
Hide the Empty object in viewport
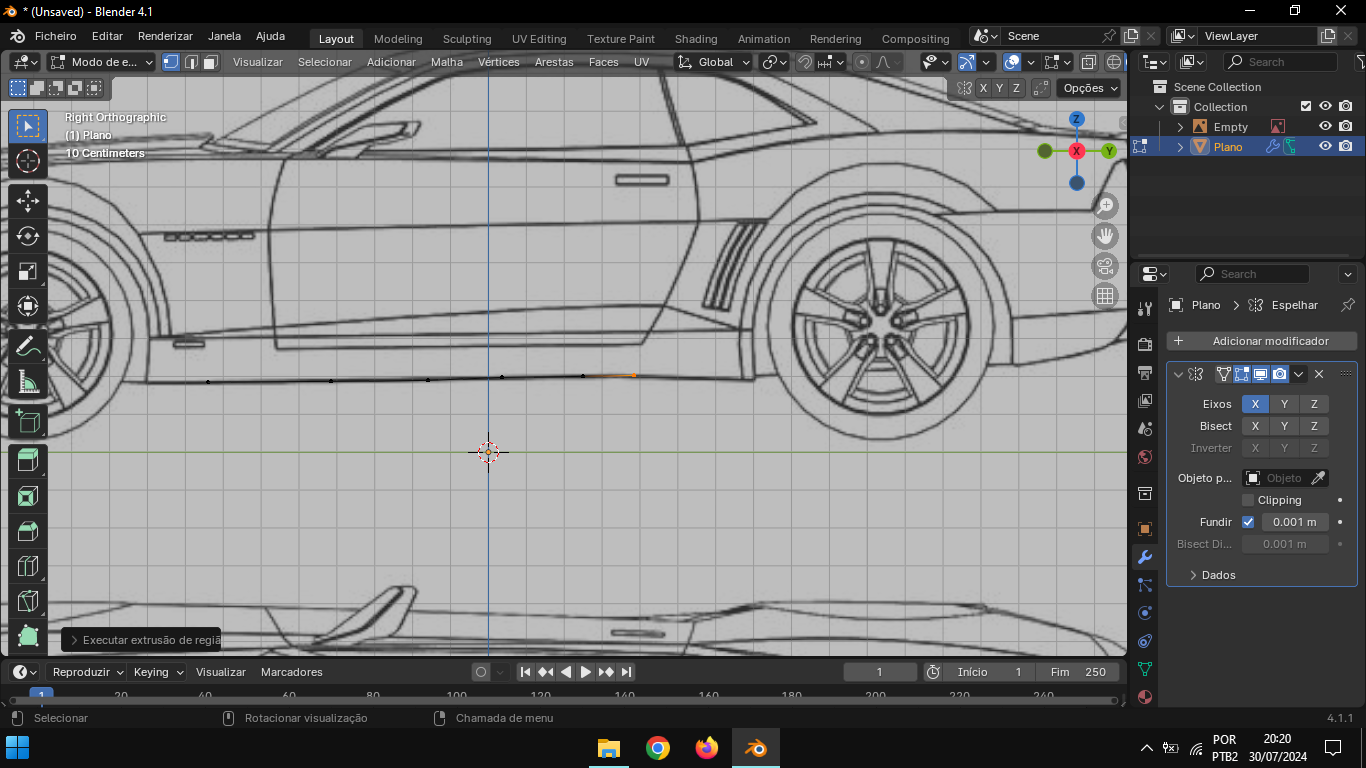pos(1325,127)
